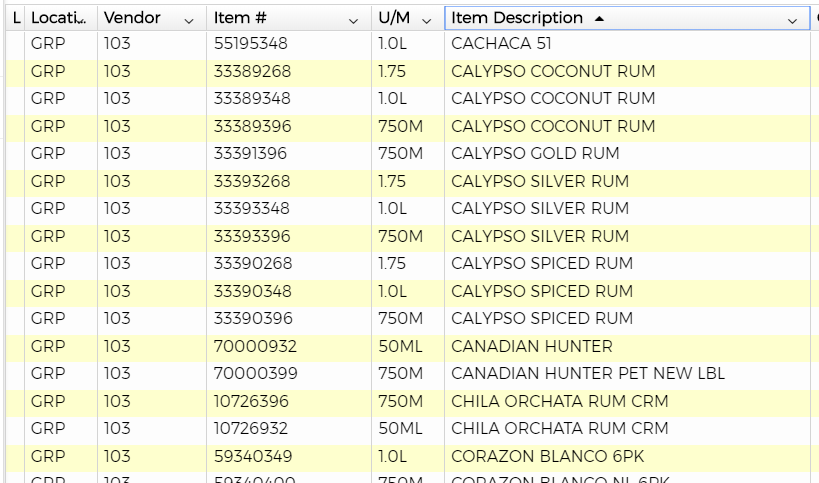Click U/M 750M in row 33389396
The image size is (819, 483).
click(400, 126)
